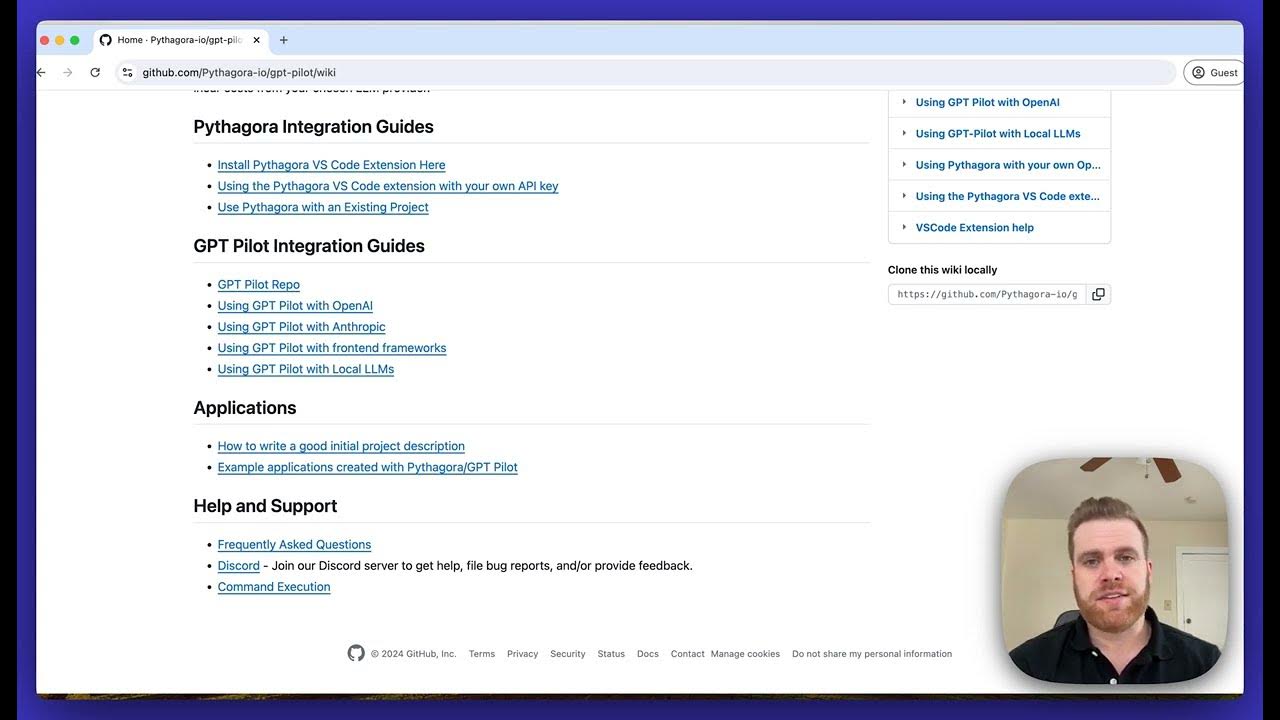Open the Command Execution link
1280x720 pixels.
(274, 587)
